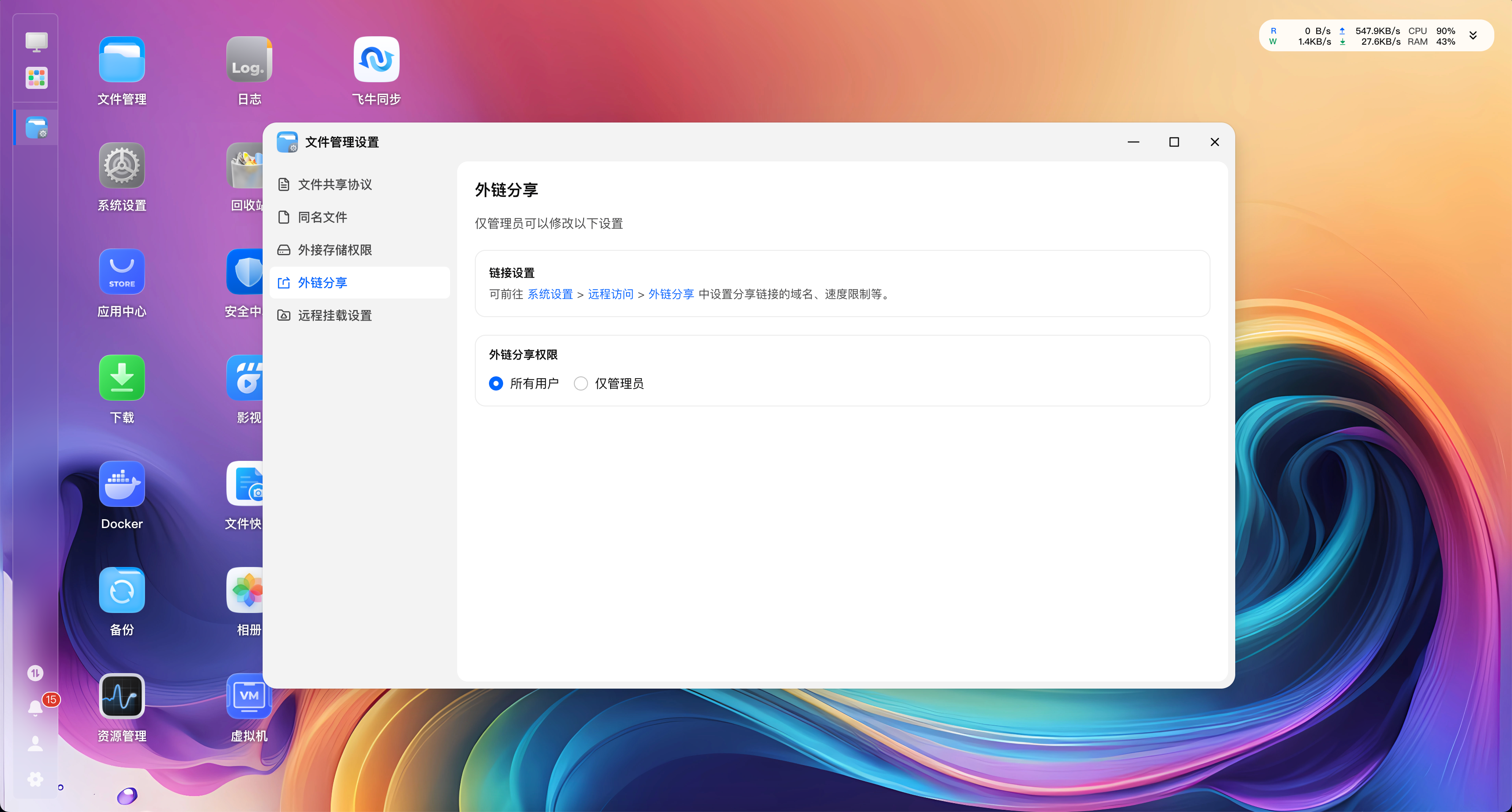Open the 影视 video app icon

click(245, 378)
